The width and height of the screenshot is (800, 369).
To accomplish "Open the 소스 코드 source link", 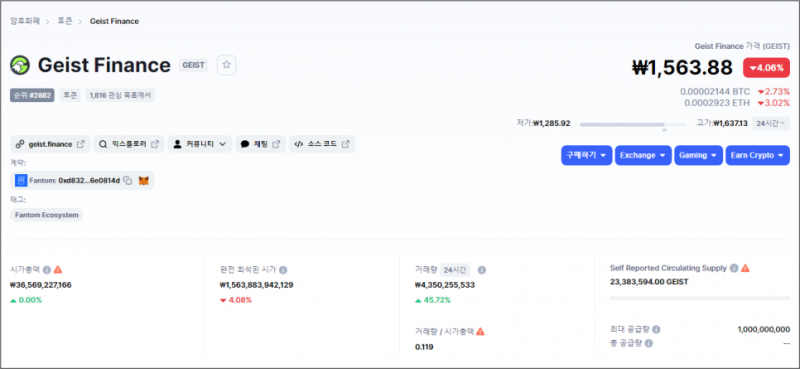I will click(322, 144).
